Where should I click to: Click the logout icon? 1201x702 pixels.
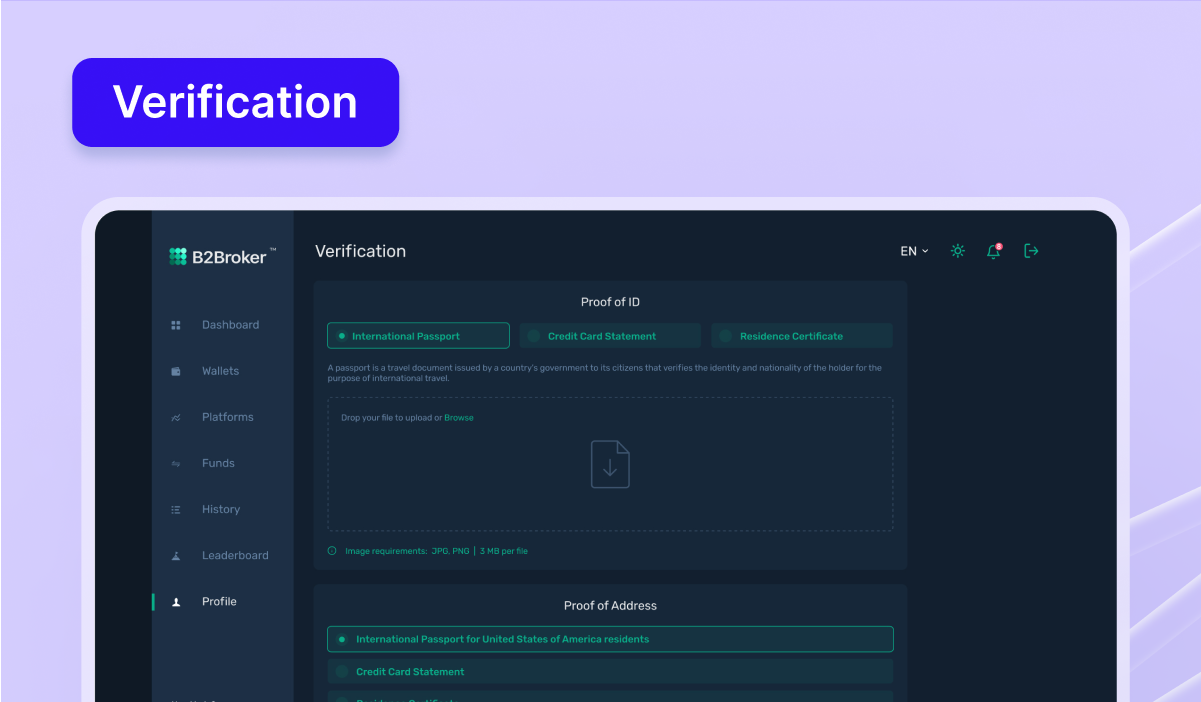tap(1031, 251)
